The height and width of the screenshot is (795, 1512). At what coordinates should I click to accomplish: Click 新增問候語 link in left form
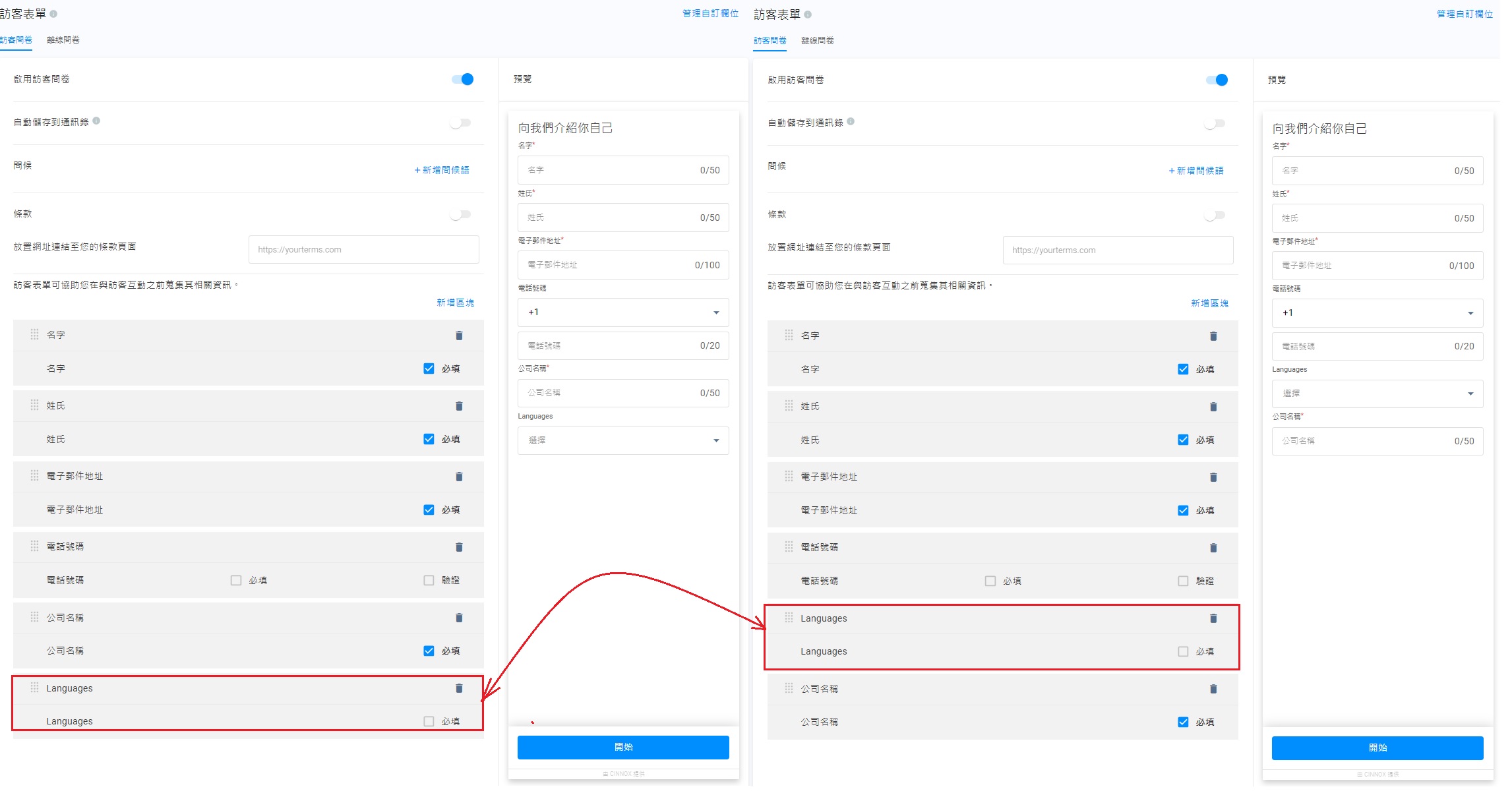click(x=442, y=170)
